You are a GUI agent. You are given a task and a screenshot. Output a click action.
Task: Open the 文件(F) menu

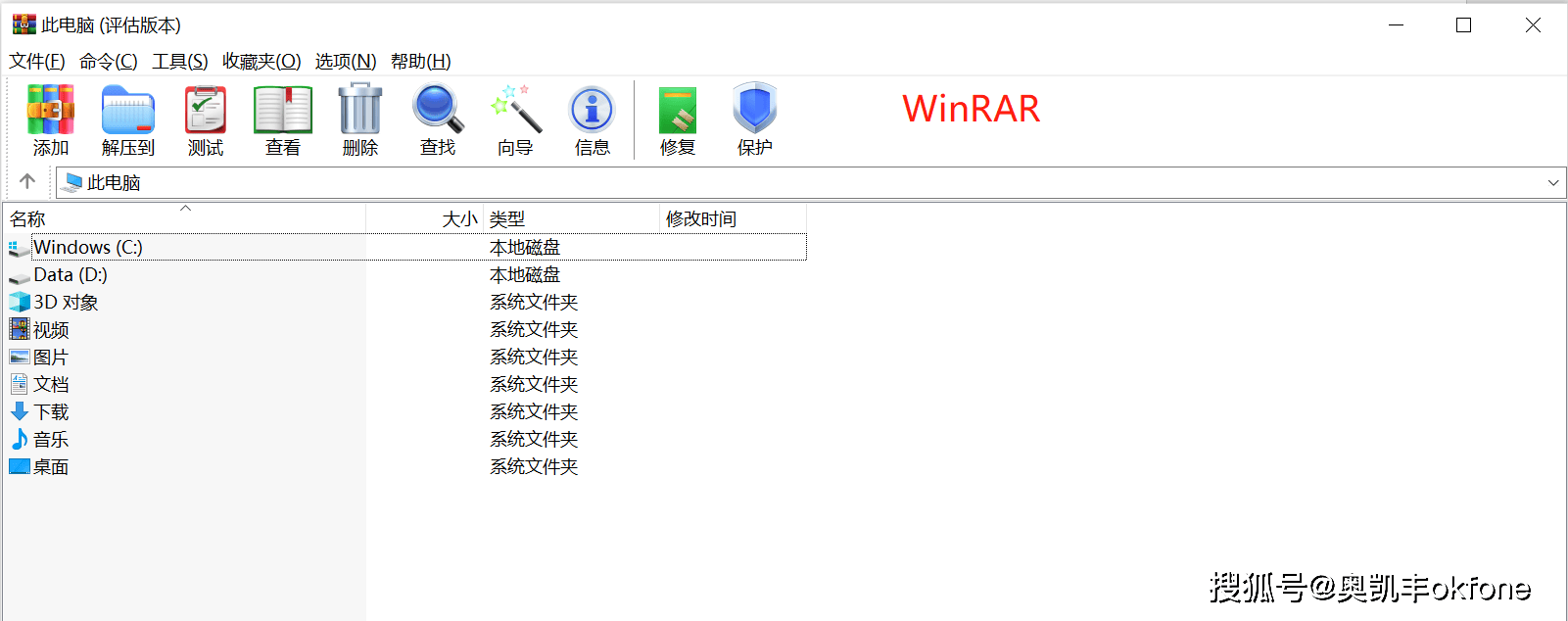click(37, 62)
